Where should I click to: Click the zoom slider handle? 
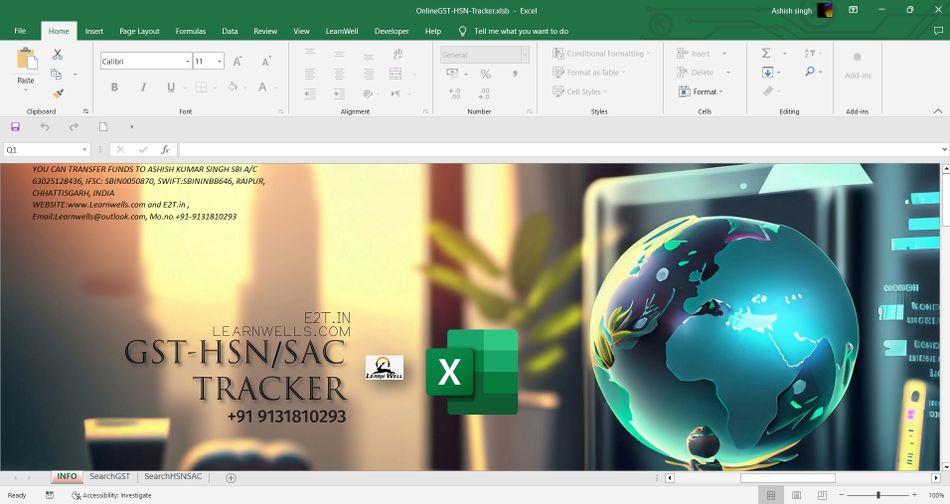878,496
